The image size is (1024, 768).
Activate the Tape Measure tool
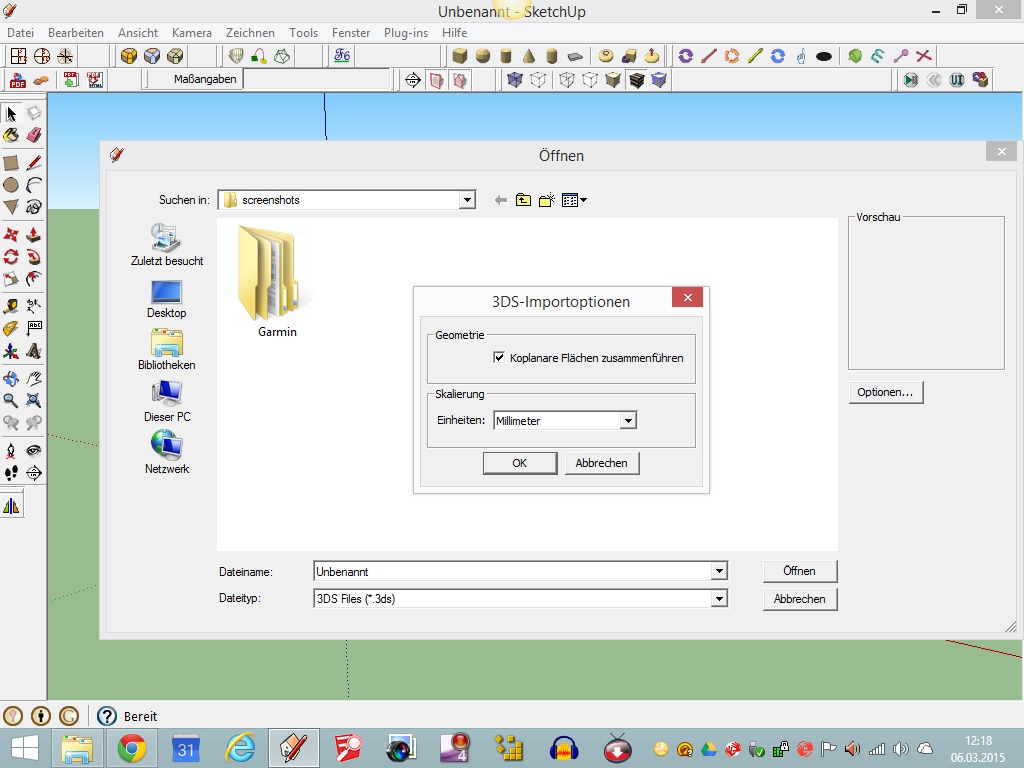11,306
